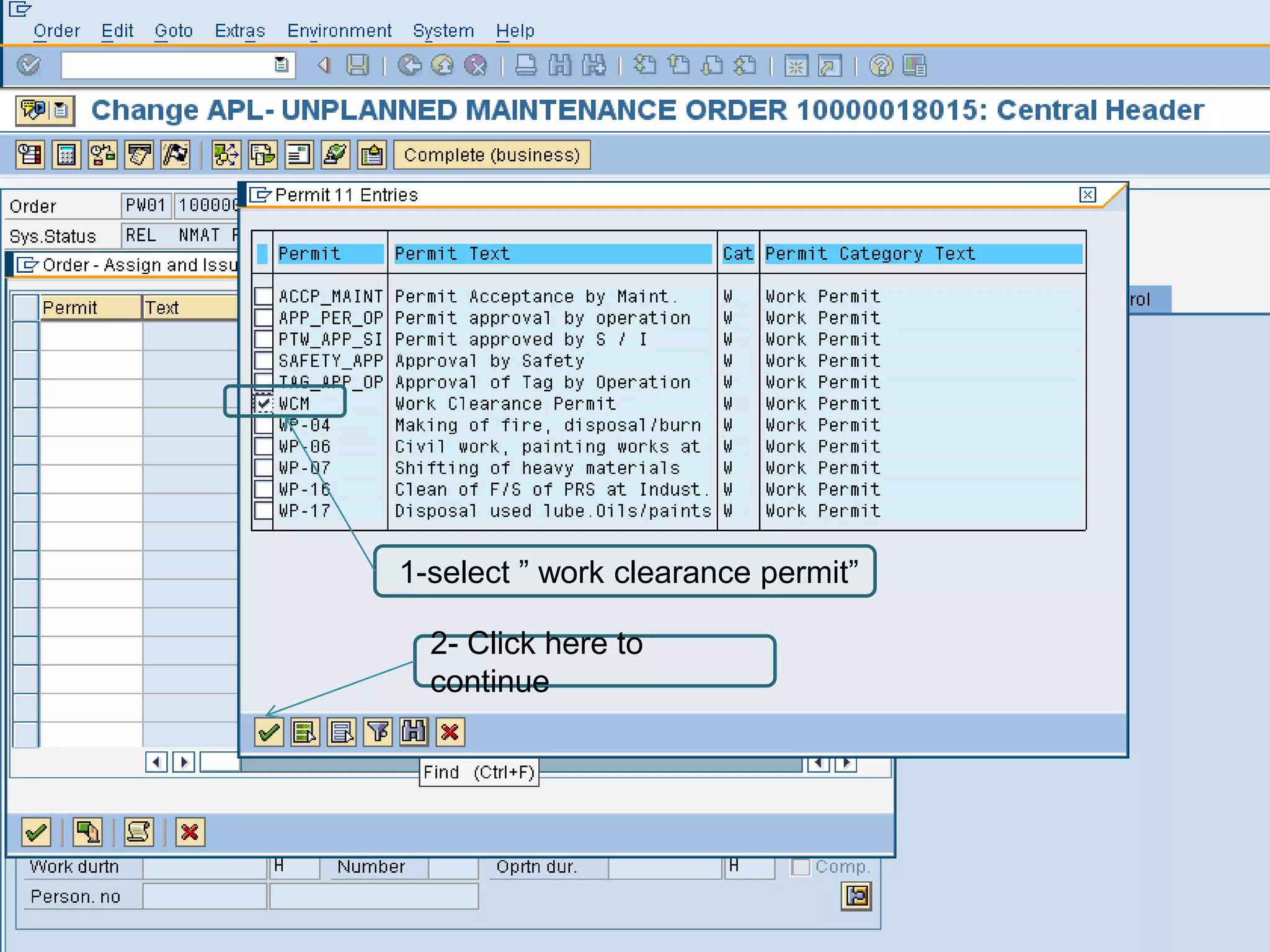Click the Permit Category Text column header
The image size is (1270, 952).
point(923,253)
